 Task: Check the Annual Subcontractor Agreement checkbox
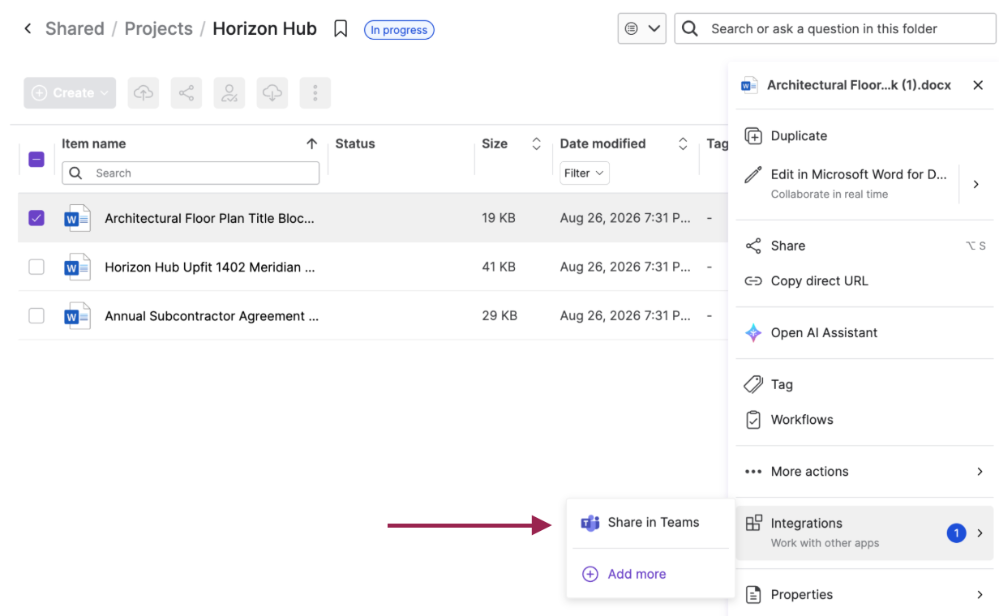click(x=36, y=316)
